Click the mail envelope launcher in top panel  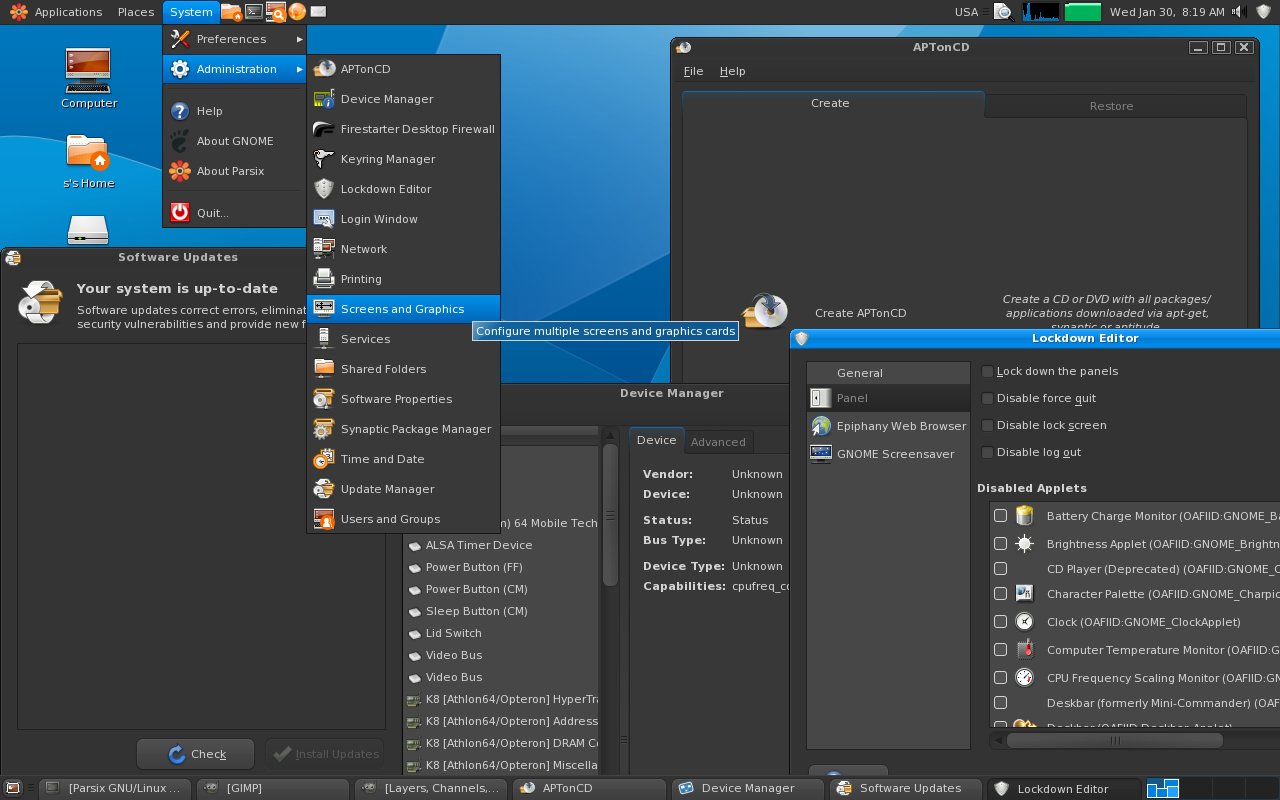coord(318,12)
